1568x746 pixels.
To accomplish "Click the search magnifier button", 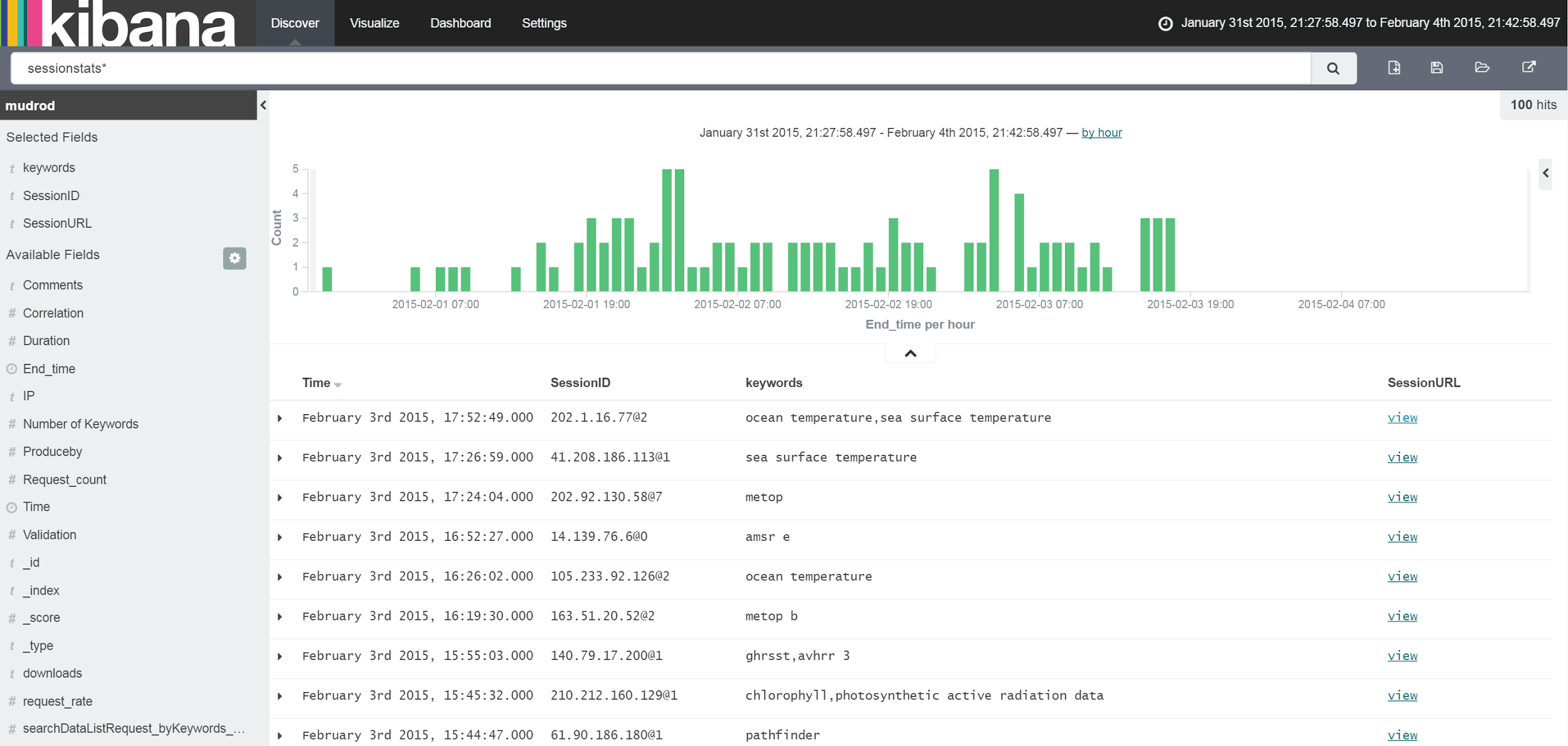I will click(1333, 68).
